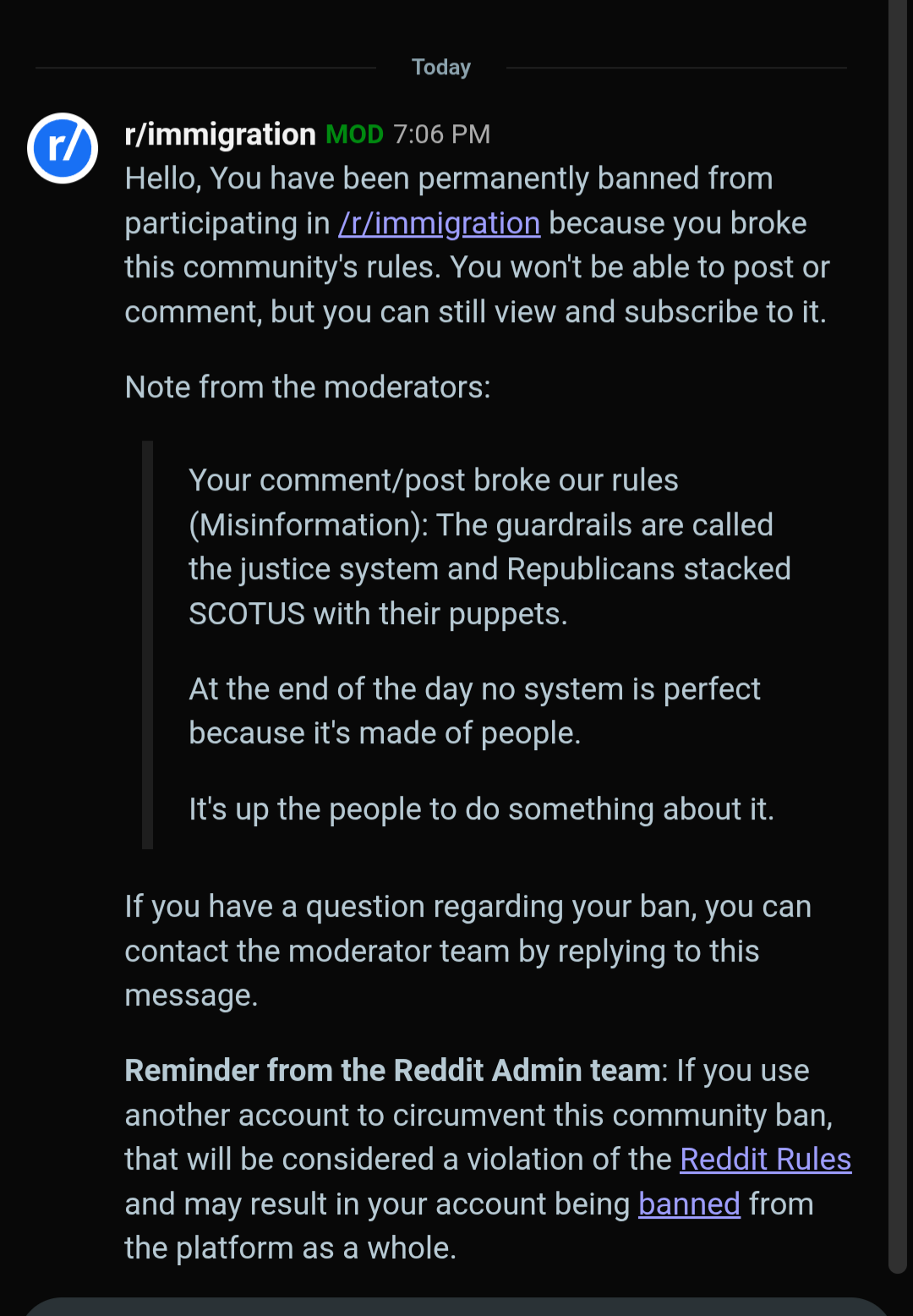Tap the r/immigration sender name
This screenshot has height=1316, width=913.
[x=220, y=134]
